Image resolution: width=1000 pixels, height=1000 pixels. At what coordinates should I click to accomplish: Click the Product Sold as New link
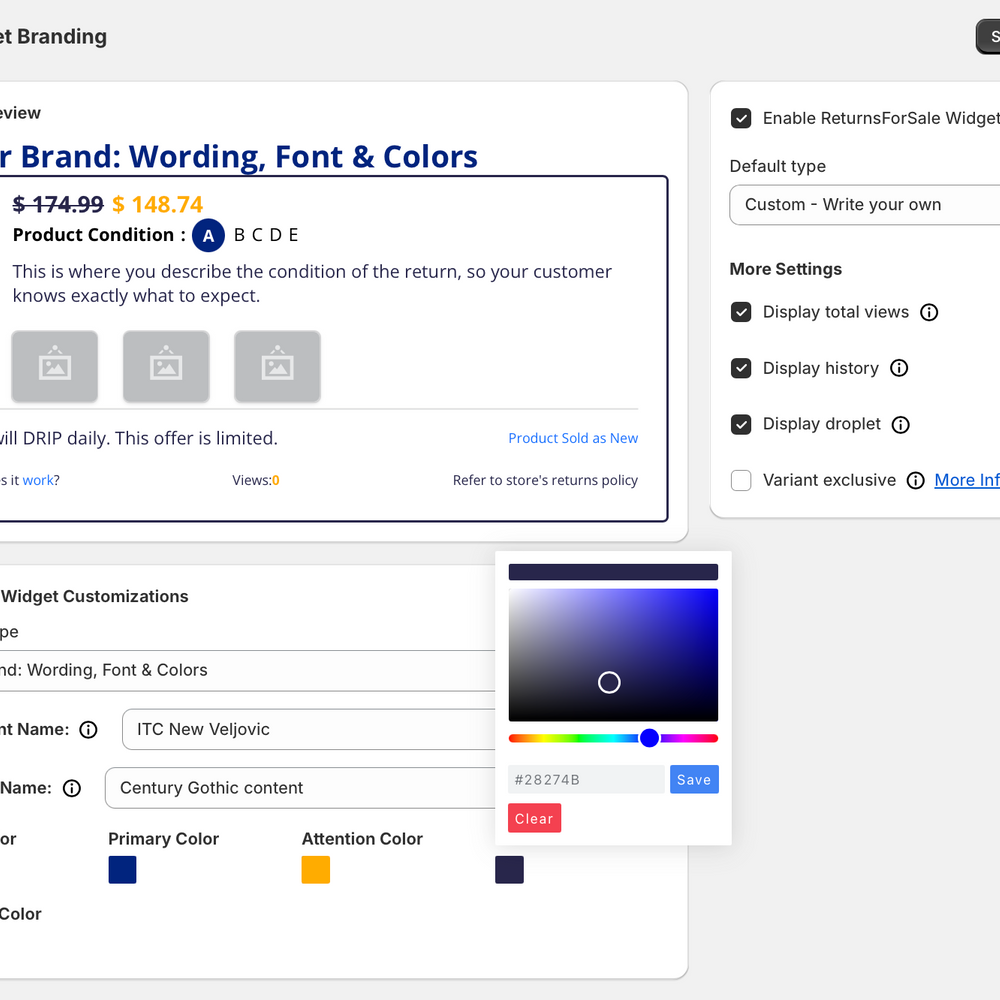pos(573,438)
